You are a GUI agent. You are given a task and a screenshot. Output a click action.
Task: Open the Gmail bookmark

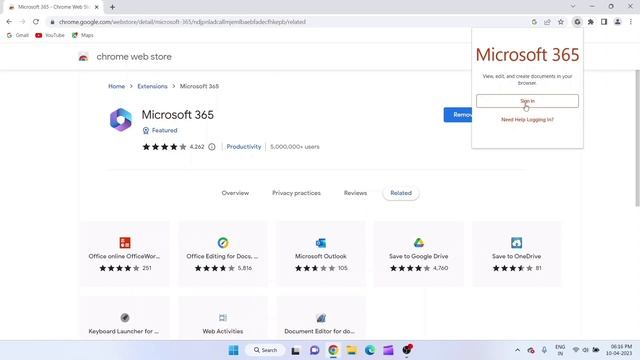point(18,36)
